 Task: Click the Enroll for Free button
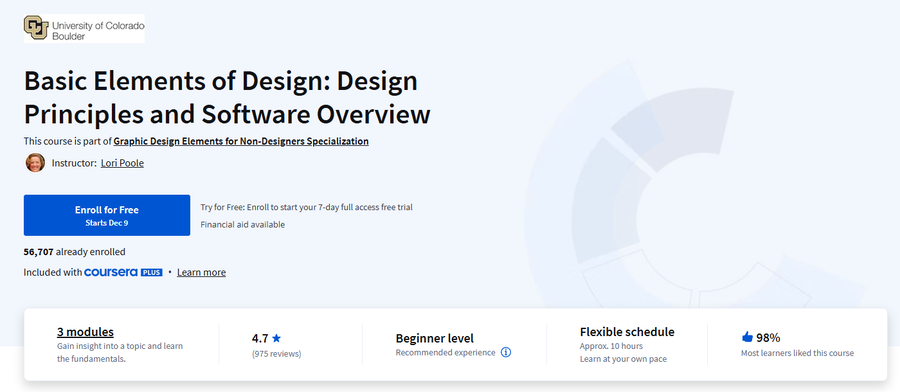(x=107, y=215)
